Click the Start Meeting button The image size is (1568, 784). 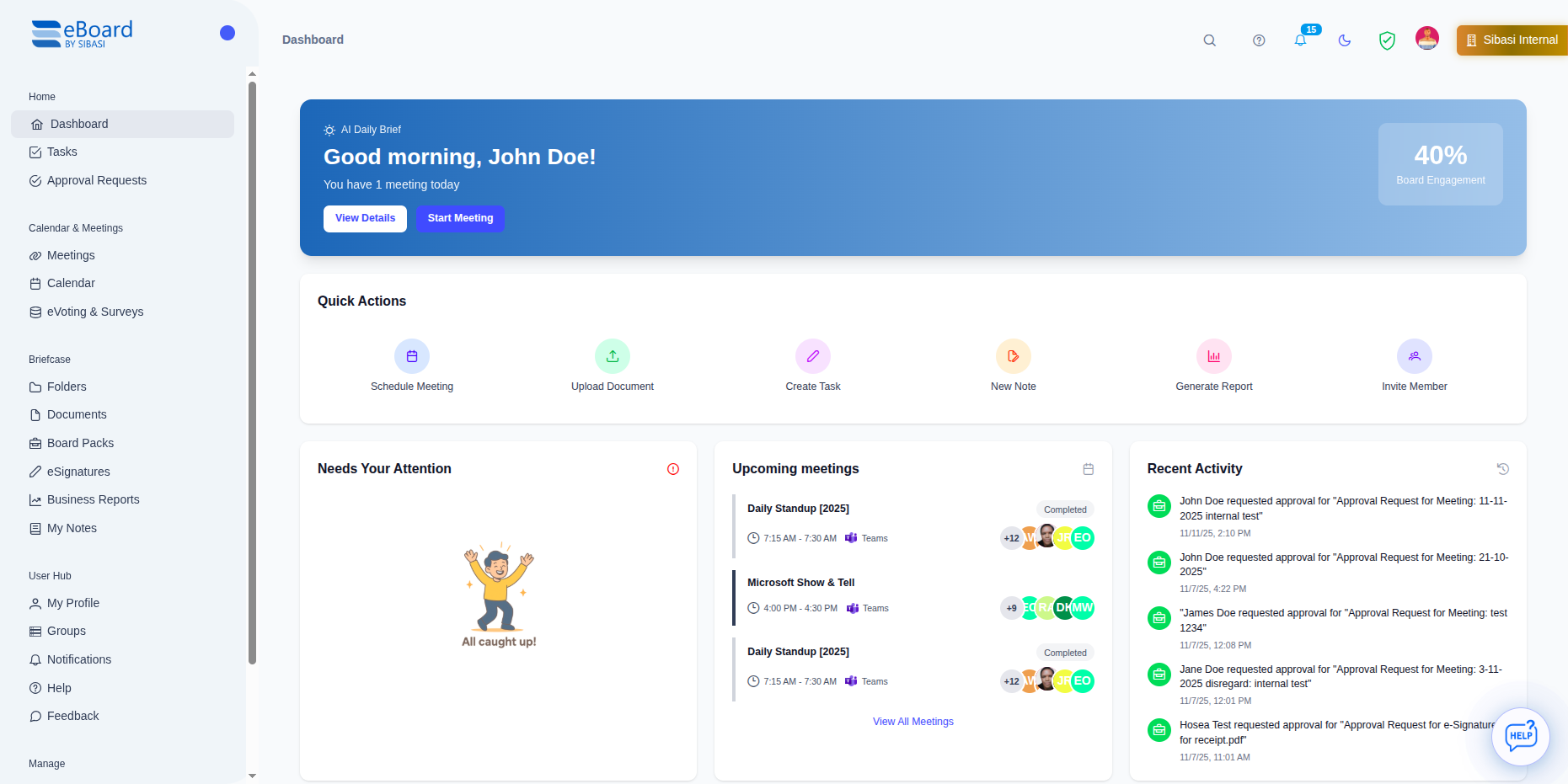coord(460,218)
